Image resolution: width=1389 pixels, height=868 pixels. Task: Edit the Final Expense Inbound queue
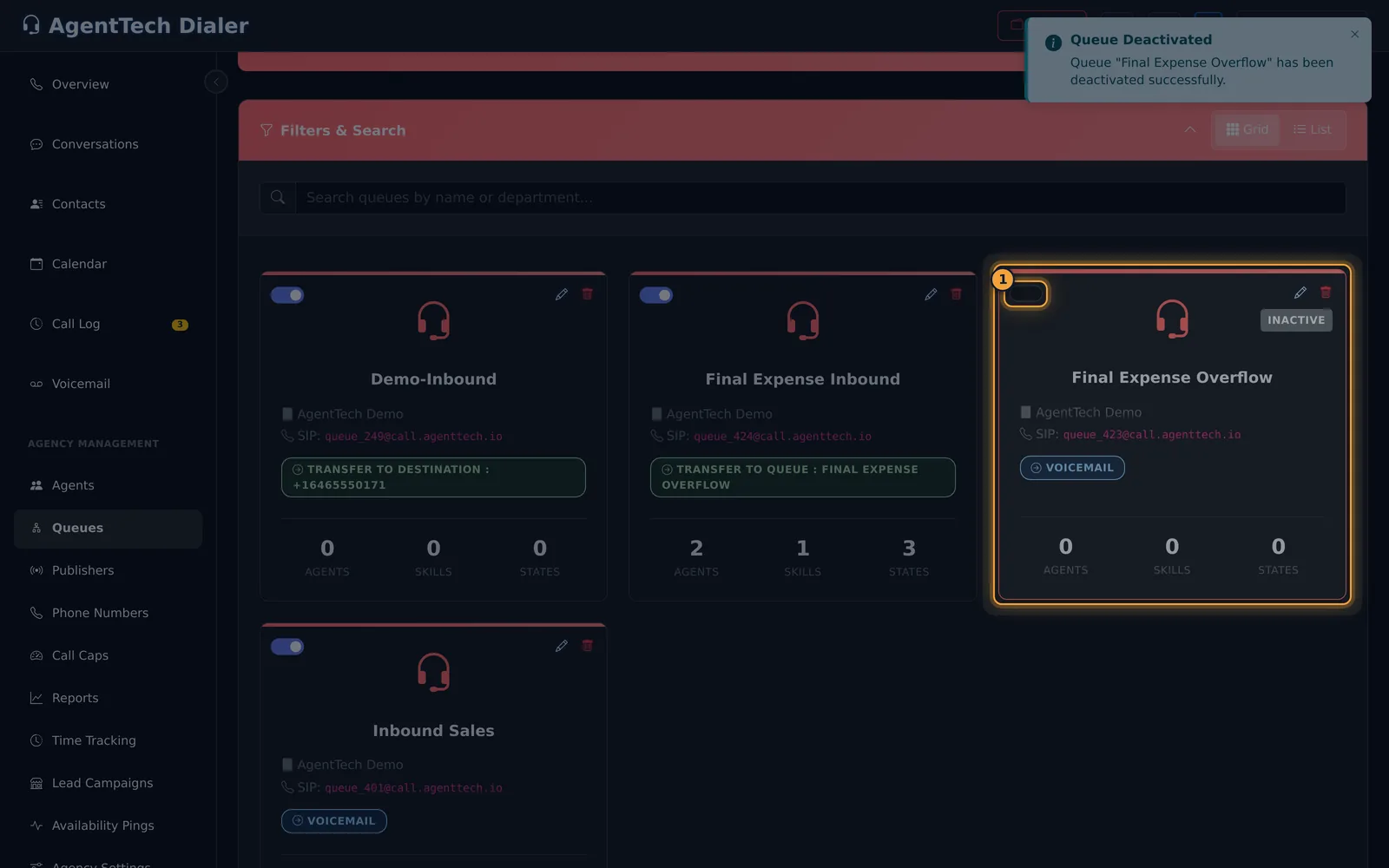[931, 295]
